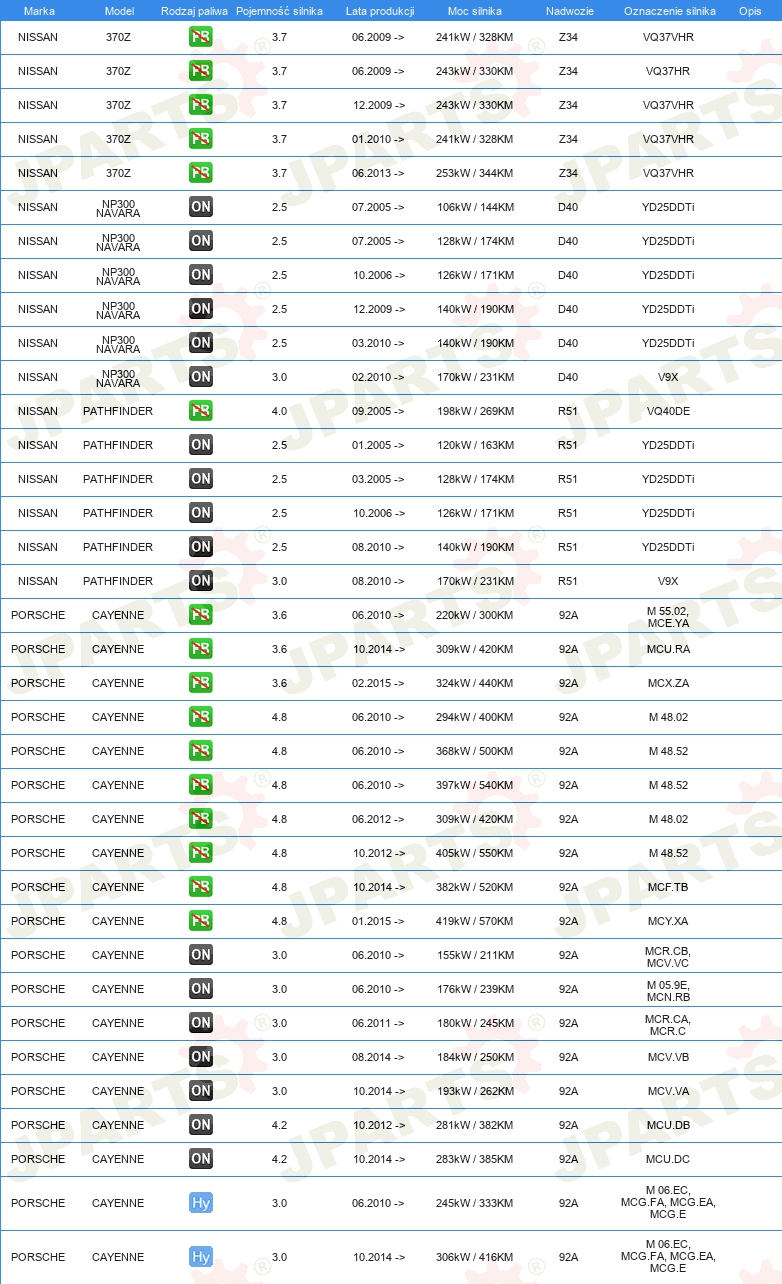782x1284 pixels.
Task: Click engine code MCY.XA
Action: 668,921
